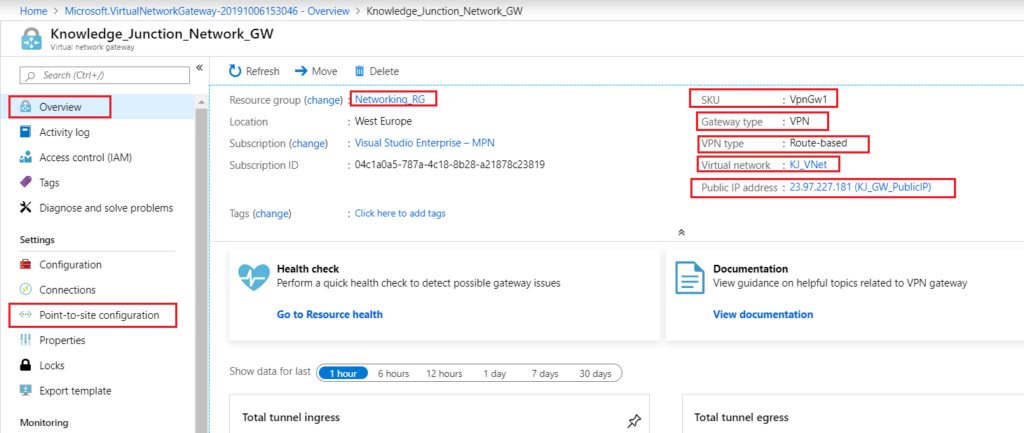Collapse the essentials section chevron

(x=681, y=232)
